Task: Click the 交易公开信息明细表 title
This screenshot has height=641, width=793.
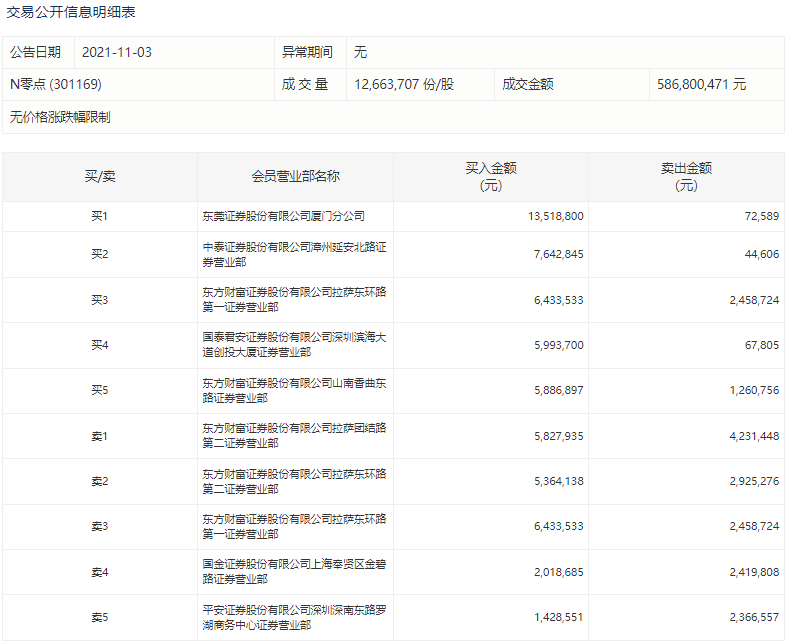Action: pos(71,13)
